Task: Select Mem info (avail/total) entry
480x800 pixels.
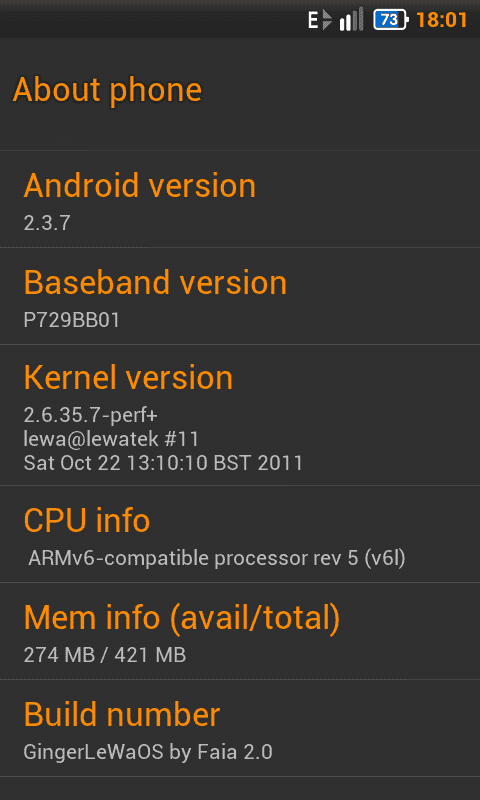Action: click(x=240, y=631)
